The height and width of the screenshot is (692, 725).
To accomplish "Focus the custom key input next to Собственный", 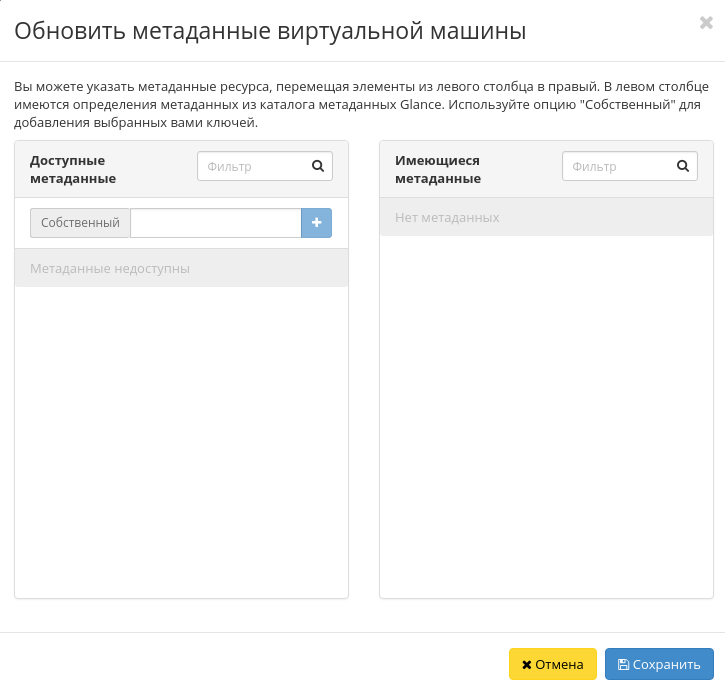I will [x=215, y=223].
